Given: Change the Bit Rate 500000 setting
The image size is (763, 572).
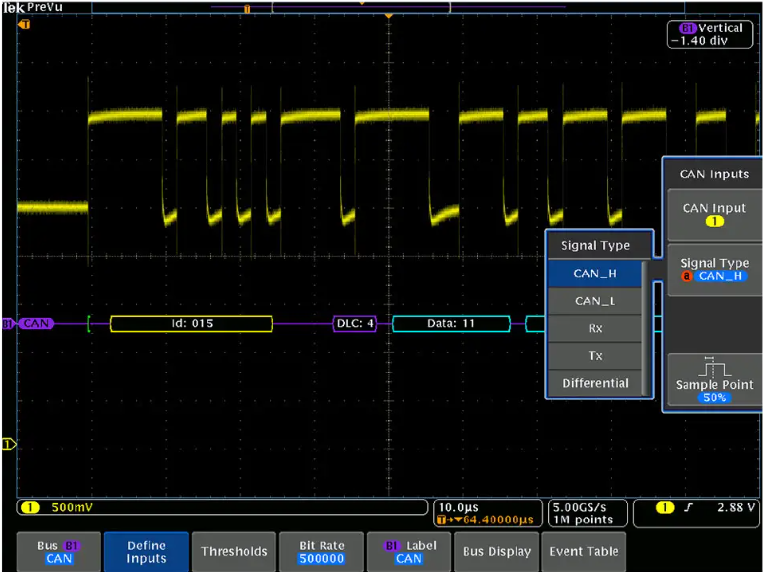Looking at the screenshot, I should [x=322, y=552].
